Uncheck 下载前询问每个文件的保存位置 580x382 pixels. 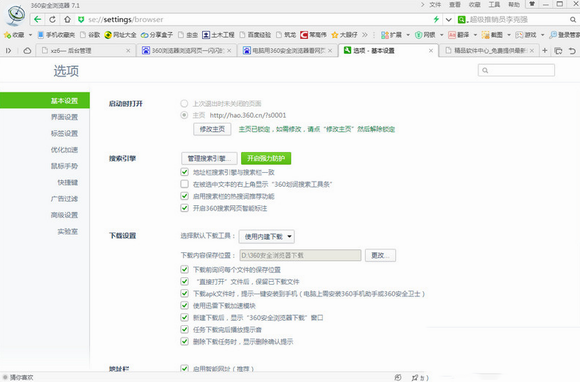point(185,269)
